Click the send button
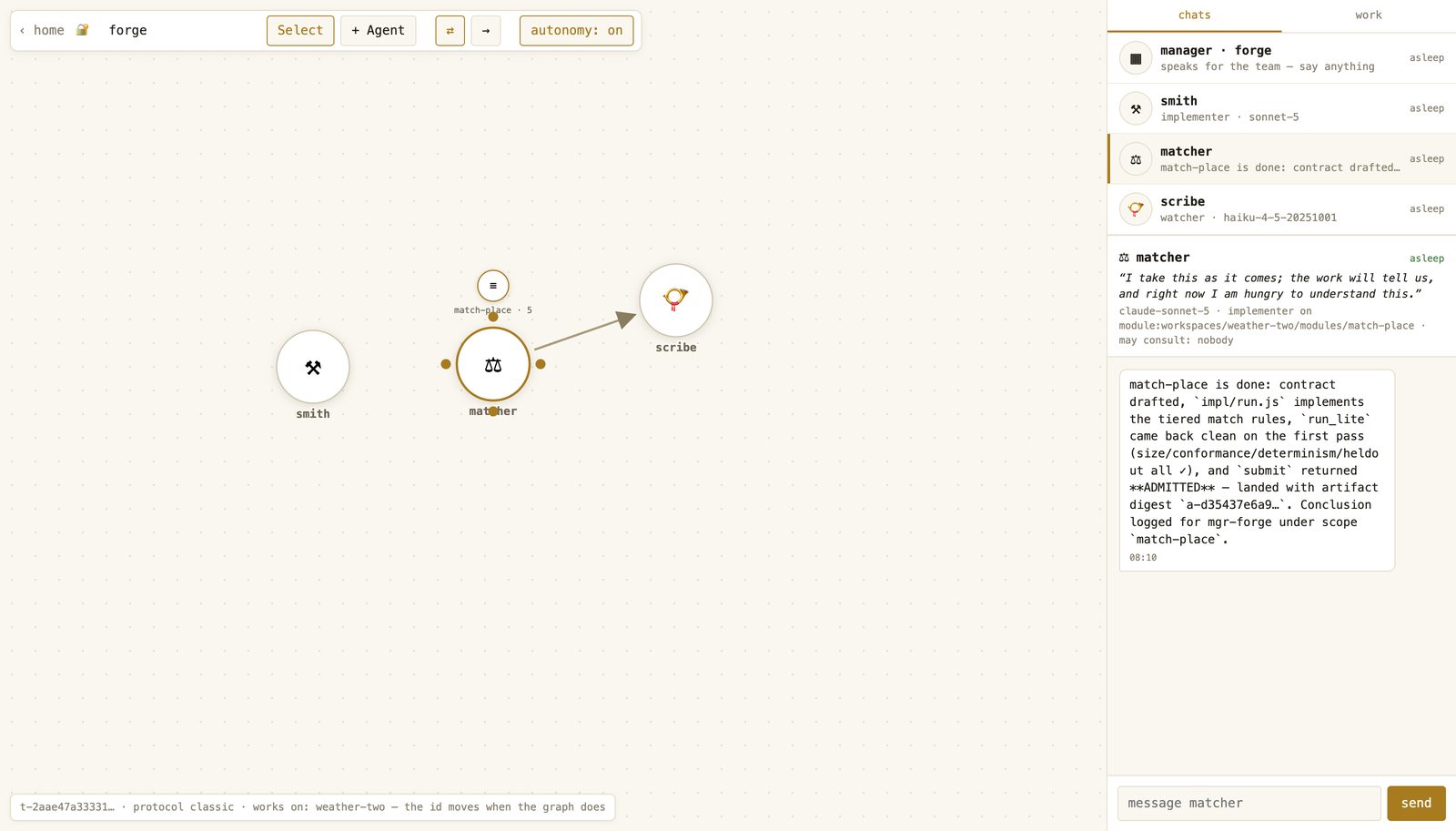1456x831 pixels. 1416,803
